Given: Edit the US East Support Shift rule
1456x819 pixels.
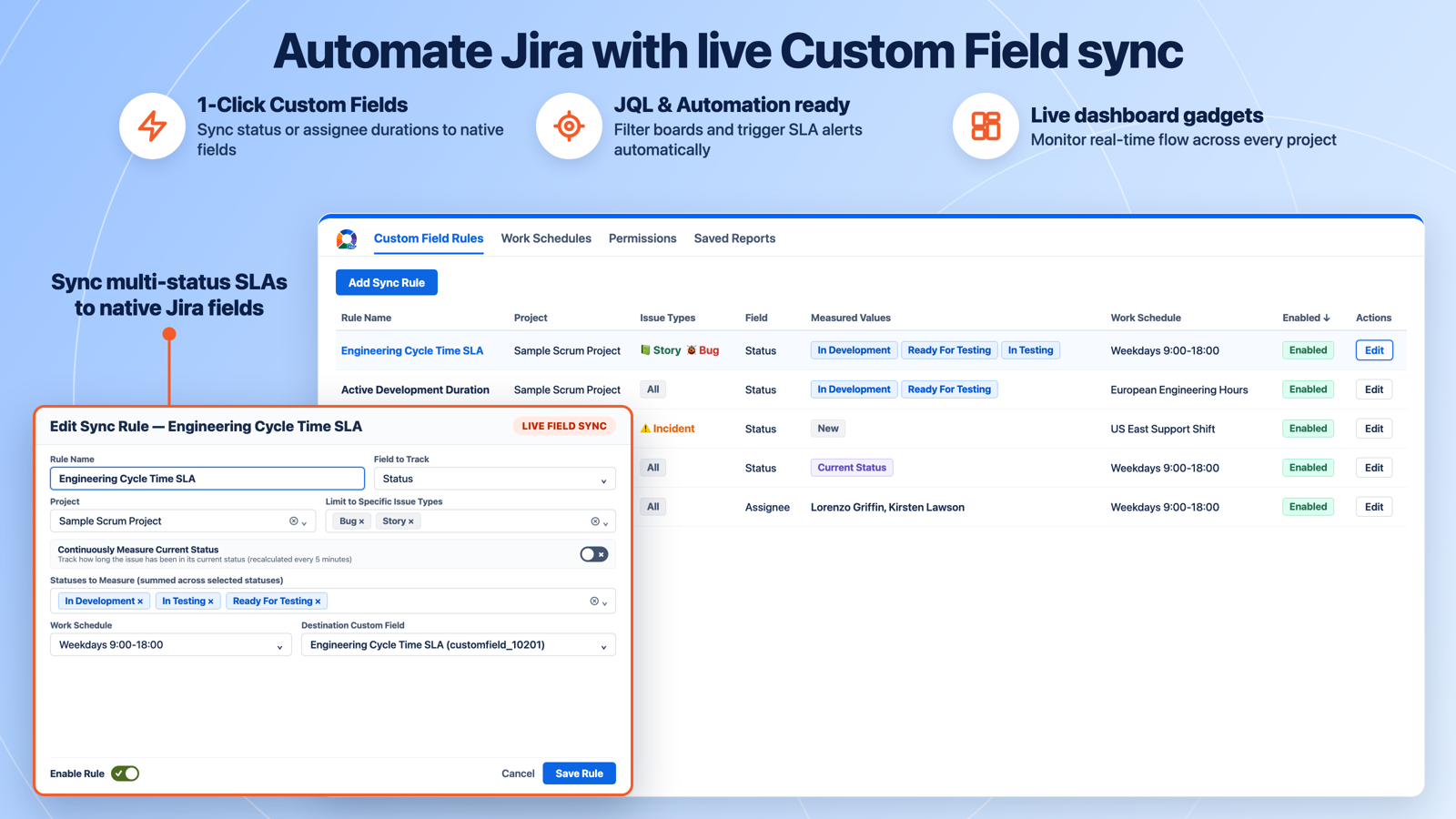Looking at the screenshot, I should tap(1374, 429).
